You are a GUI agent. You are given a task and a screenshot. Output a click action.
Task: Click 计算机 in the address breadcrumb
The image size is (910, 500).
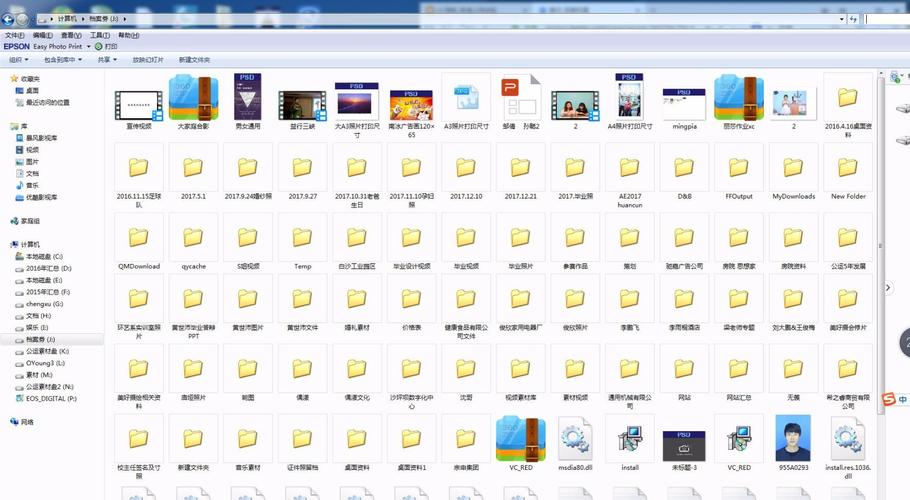(67, 19)
